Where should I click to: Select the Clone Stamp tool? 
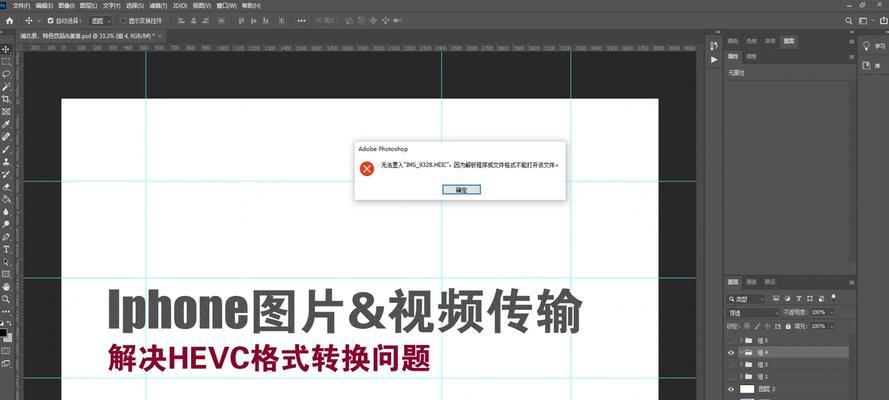pos(6,161)
